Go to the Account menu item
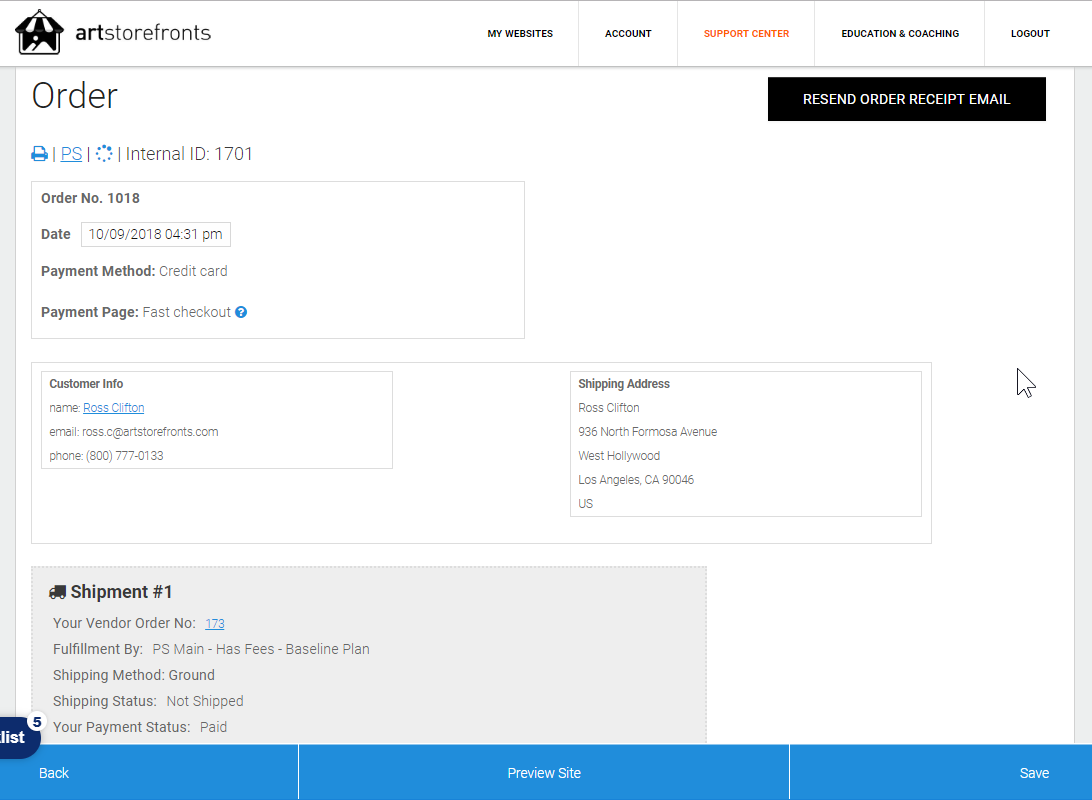1092x800 pixels. [x=628, y=34]
